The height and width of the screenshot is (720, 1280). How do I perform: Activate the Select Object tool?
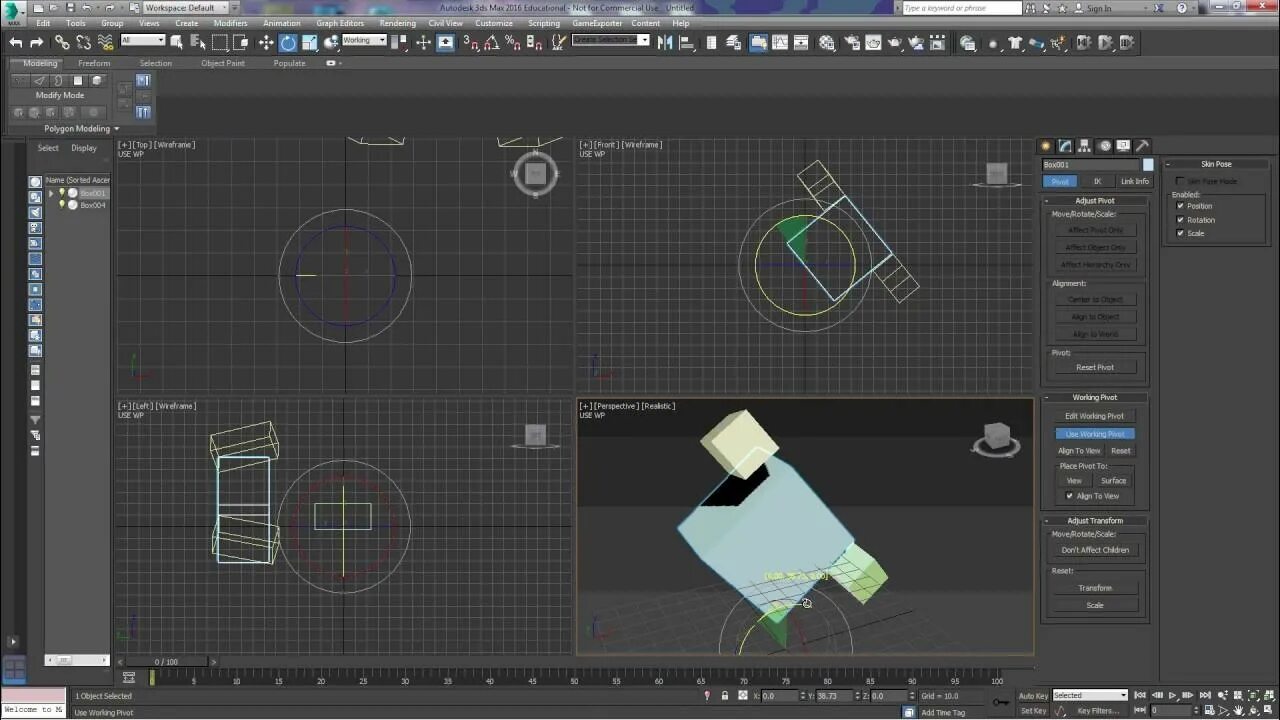click(177, 42)
